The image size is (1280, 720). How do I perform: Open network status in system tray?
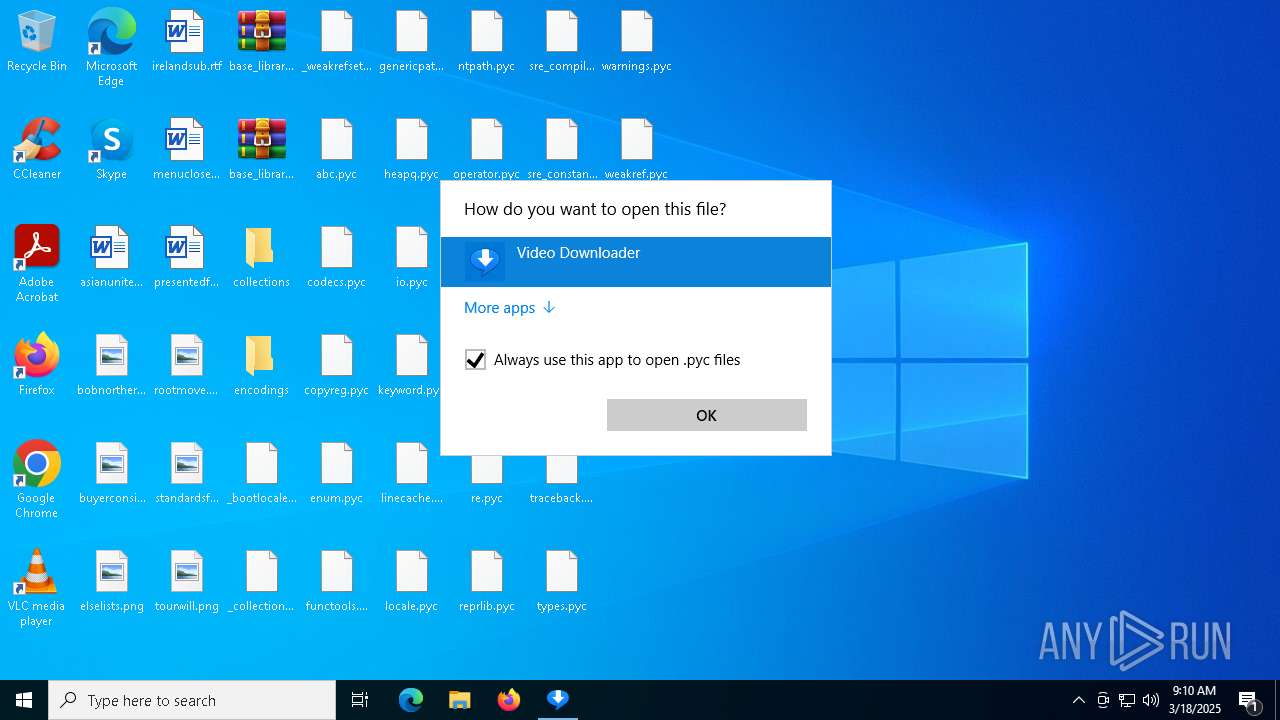coord(1127,700)
